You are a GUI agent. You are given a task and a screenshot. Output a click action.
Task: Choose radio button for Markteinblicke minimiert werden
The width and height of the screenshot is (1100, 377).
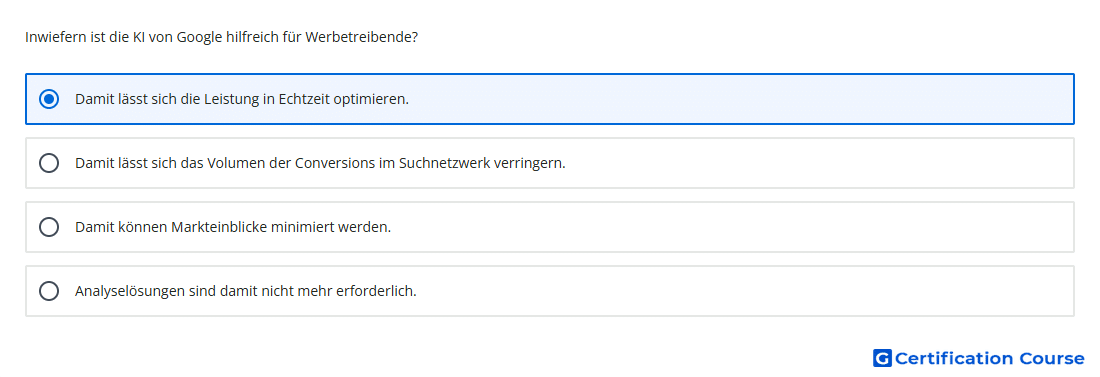point(49,227)
